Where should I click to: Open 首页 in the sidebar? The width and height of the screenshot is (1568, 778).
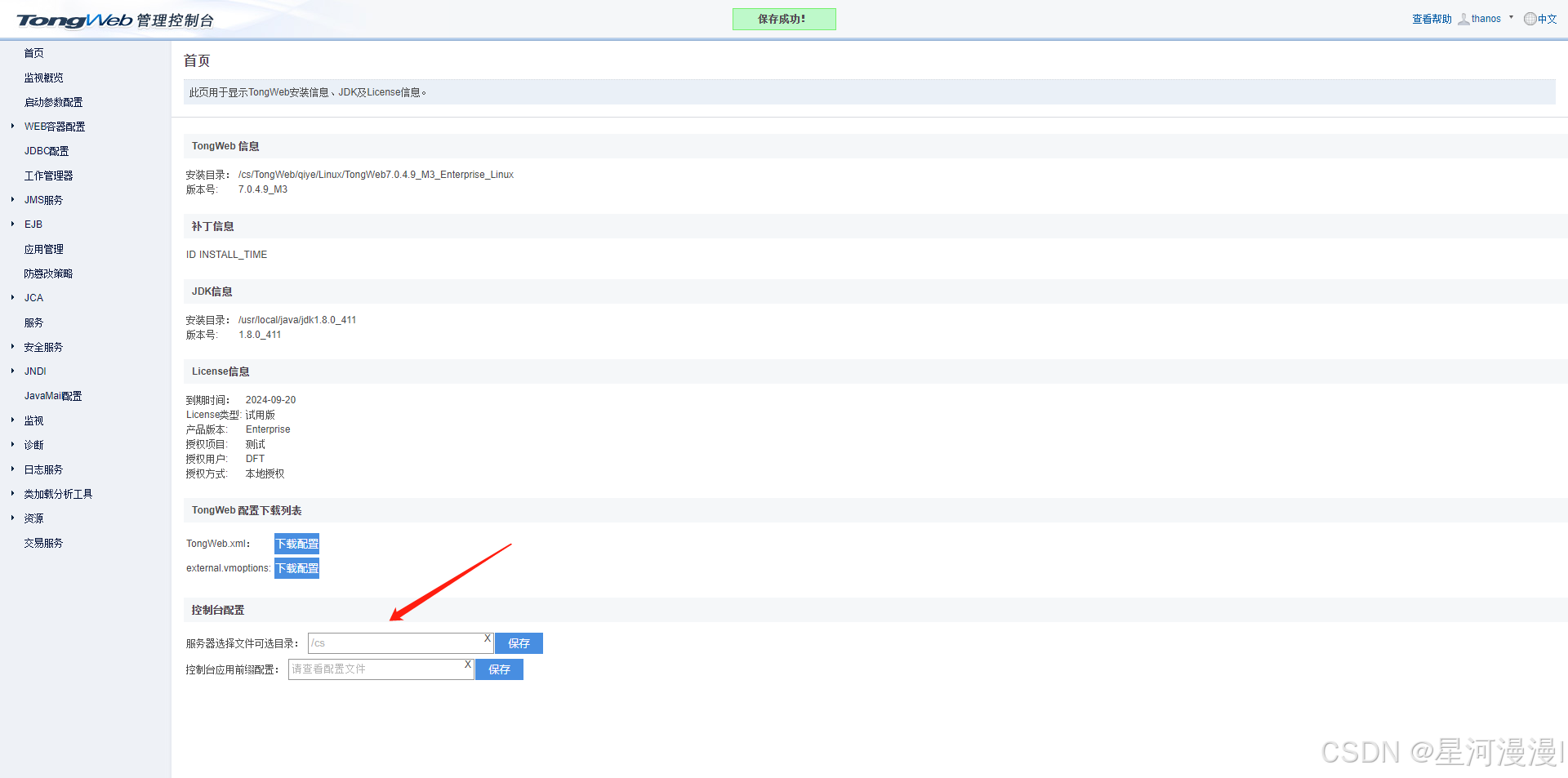click(x=33, y=53)
